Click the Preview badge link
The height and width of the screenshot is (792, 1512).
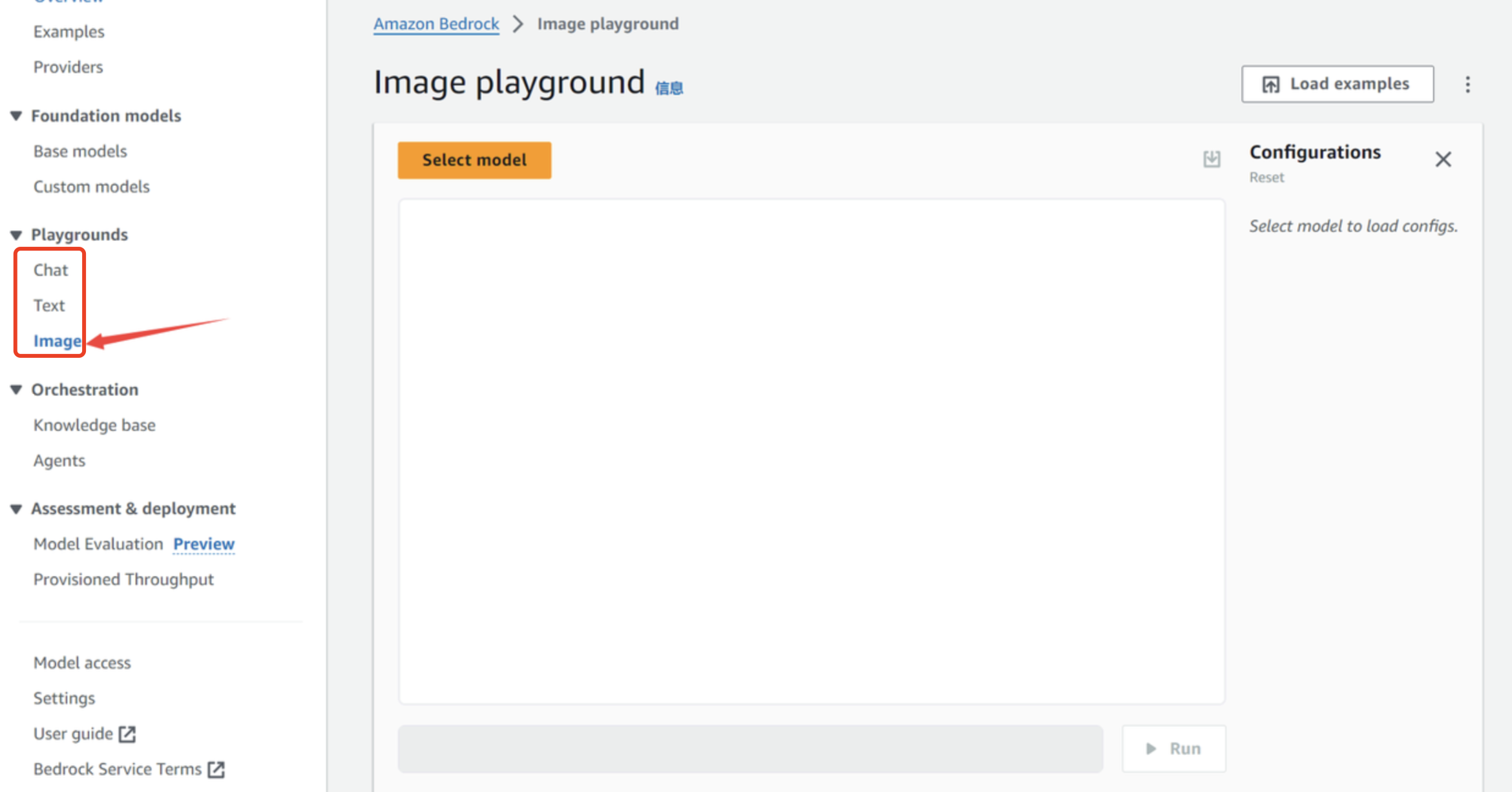[204, 544]
